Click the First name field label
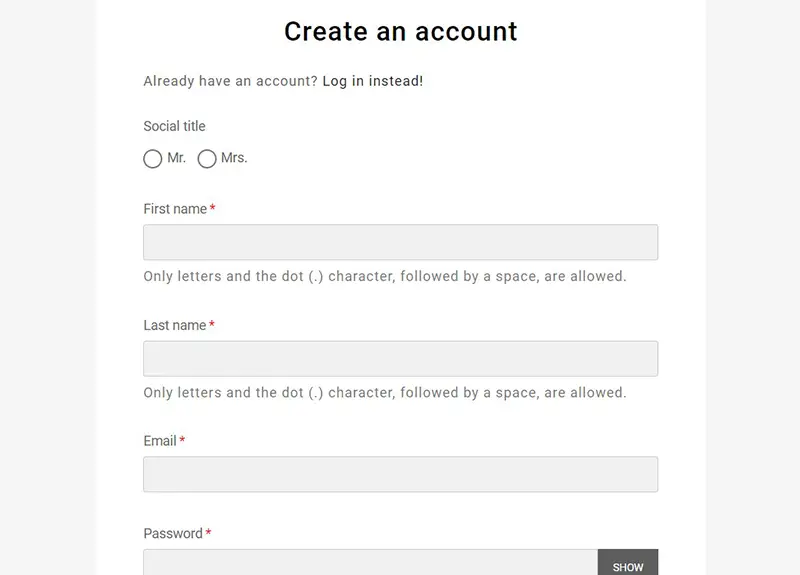800x575 pixels. click(x=175, y=209)
